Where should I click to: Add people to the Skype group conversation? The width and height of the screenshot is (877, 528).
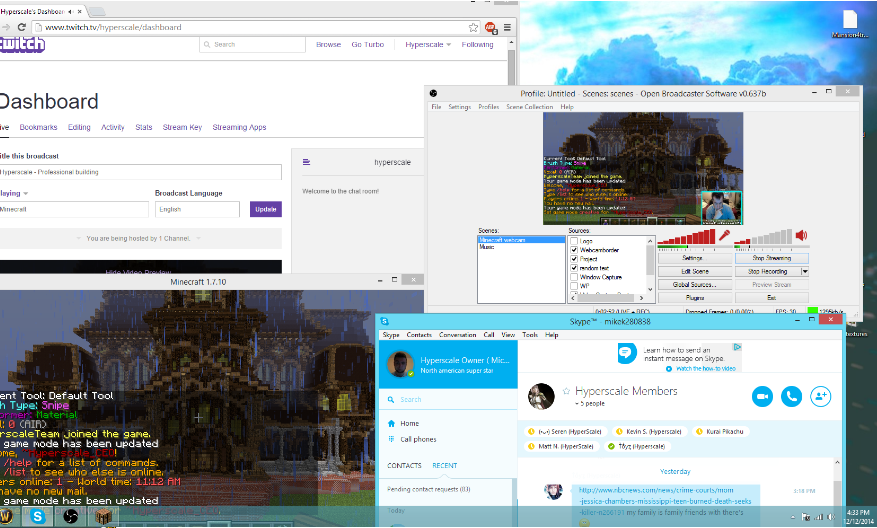[x=821, y=396]
